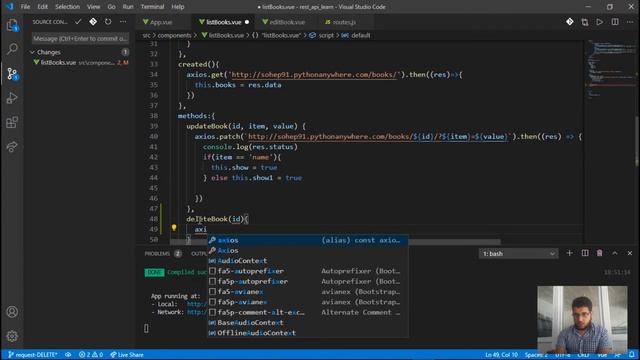
Task: Select the listBooks.vue editor tab
Action: point(224,22)
